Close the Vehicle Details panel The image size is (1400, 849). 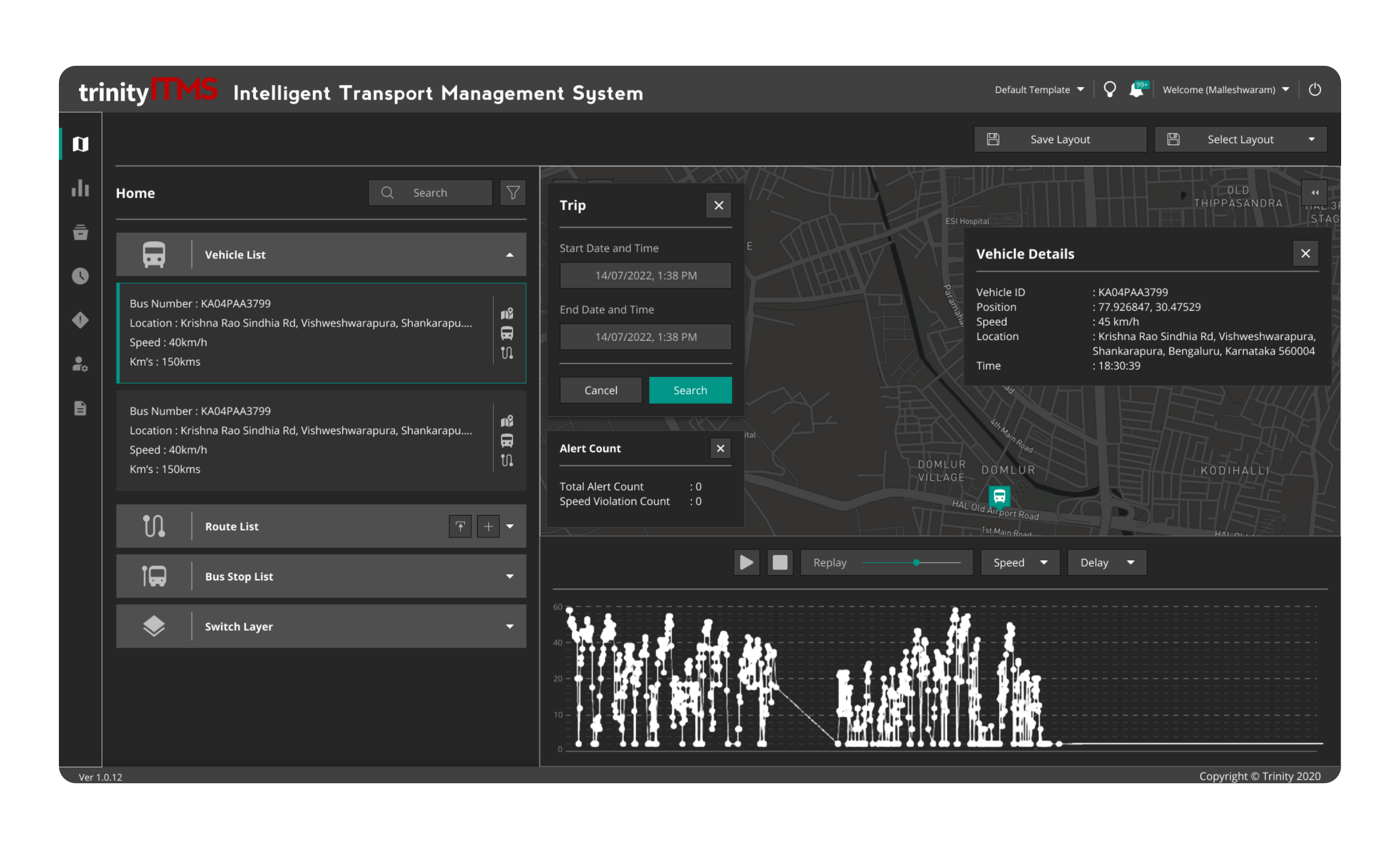coord(1306,253)
